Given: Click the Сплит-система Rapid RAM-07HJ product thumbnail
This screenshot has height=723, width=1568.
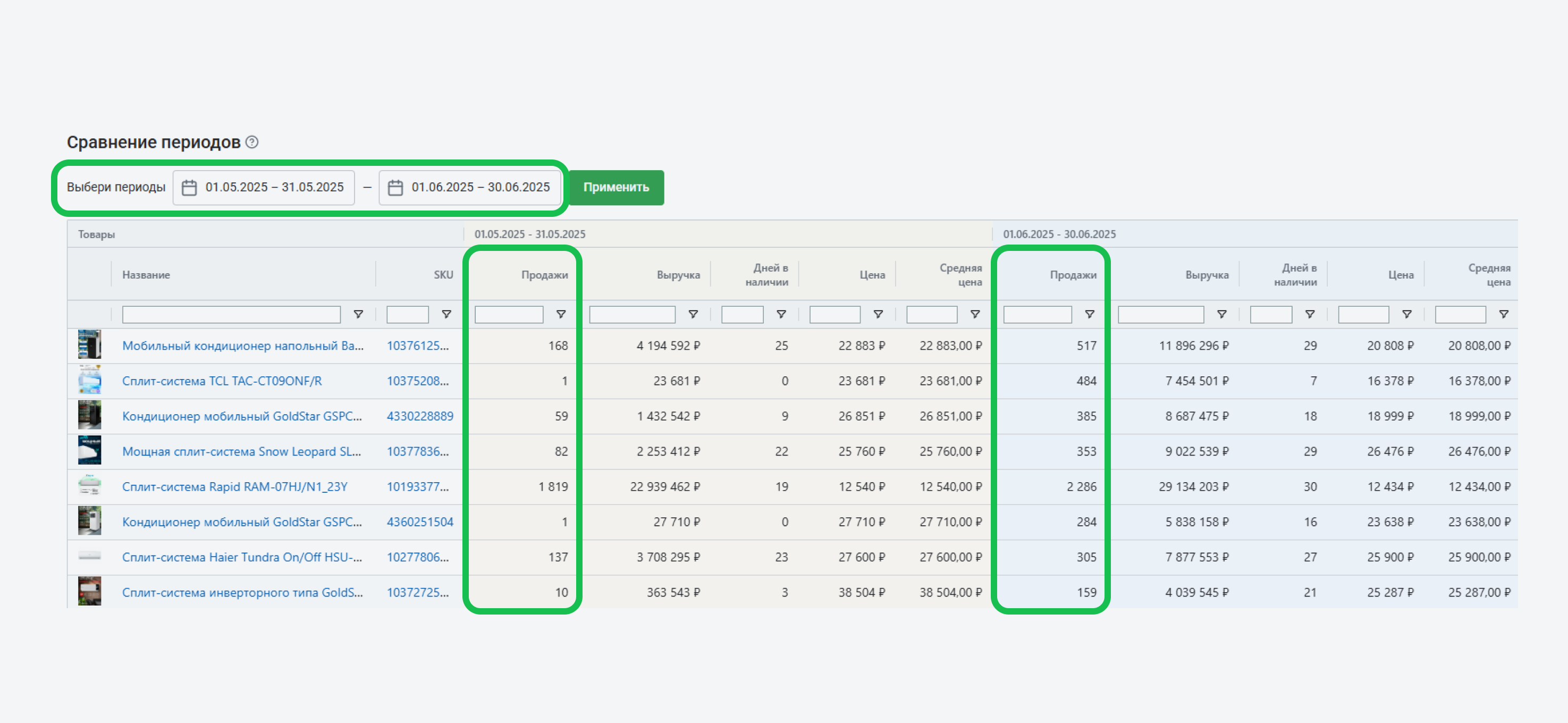Looking at the screenshot, I should (x=89, y=486).
